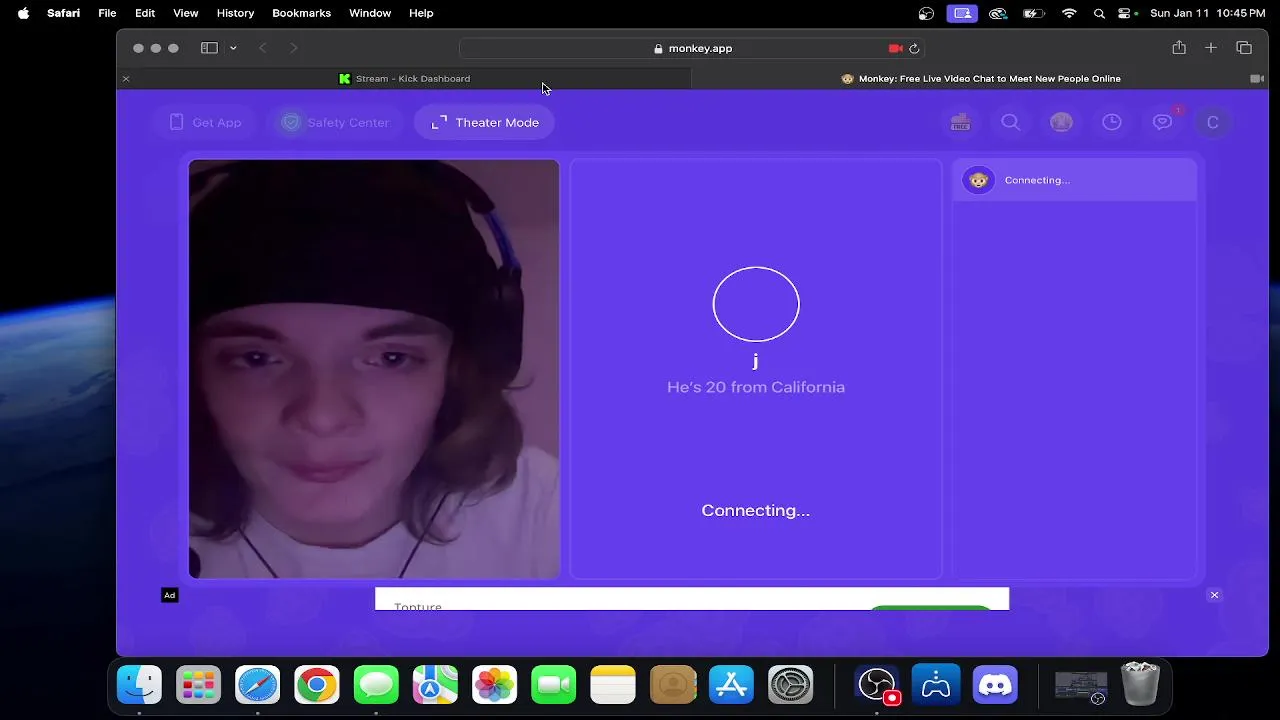
Task: Open the Trash in the Dock
Action: click(x=1140, y=684)
